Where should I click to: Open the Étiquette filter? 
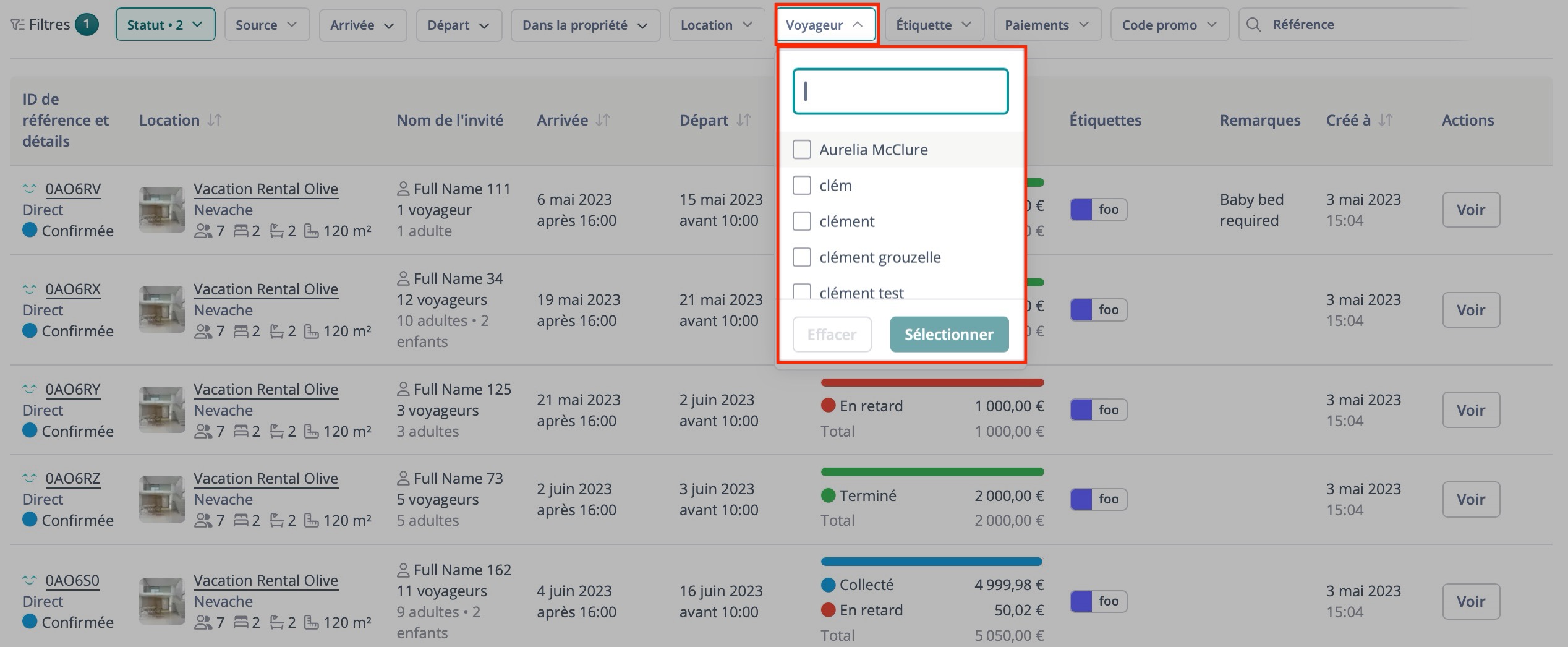(934, 24)
